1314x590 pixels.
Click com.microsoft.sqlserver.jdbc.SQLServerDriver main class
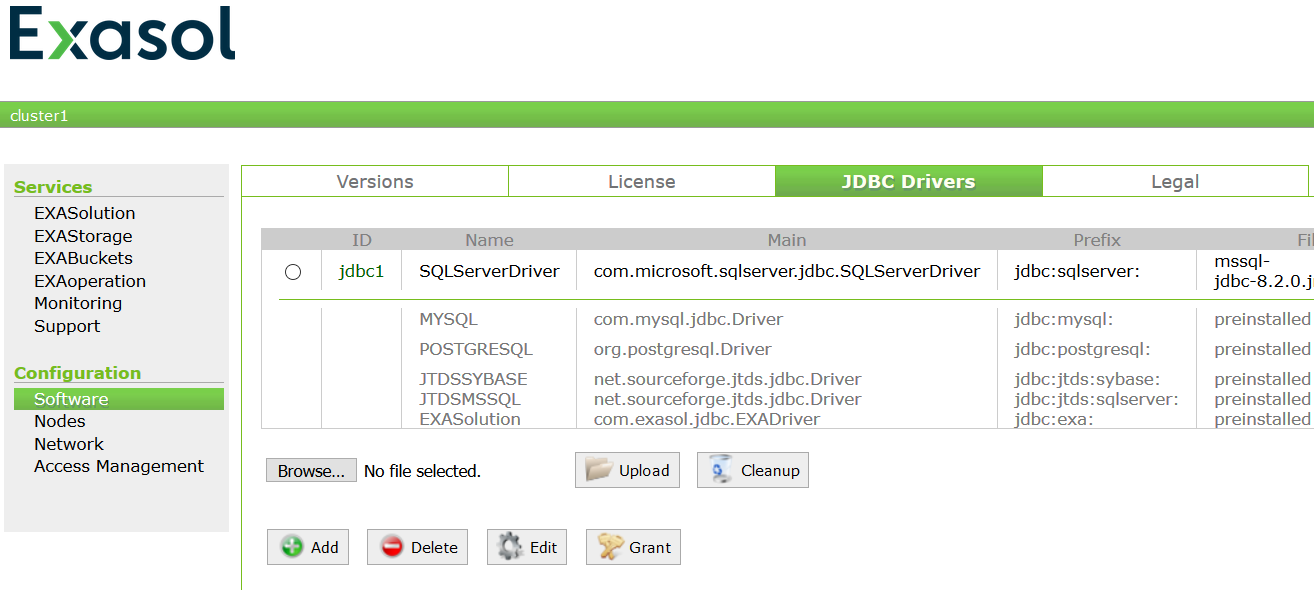click(x=787, y=271)
